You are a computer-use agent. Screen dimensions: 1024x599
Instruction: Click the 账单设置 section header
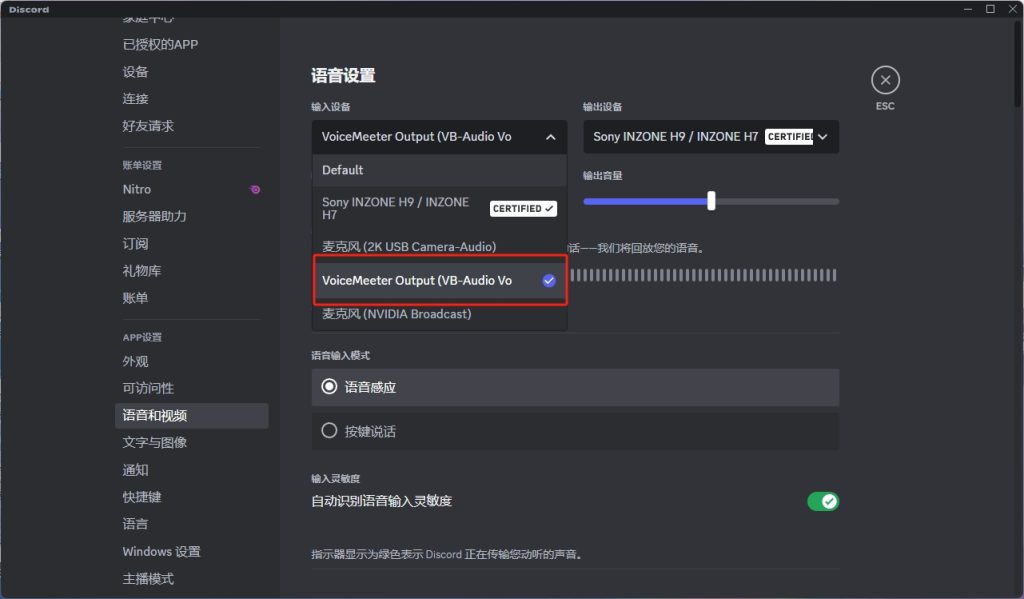tap(142, 165)
